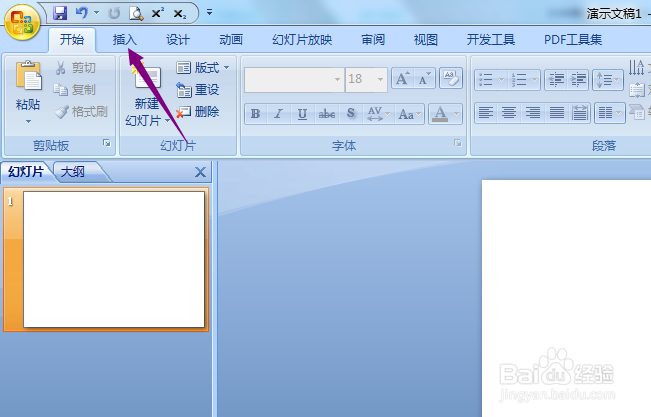
Task: Select slide 1 thumbnail
Action: tap(114, 259)
